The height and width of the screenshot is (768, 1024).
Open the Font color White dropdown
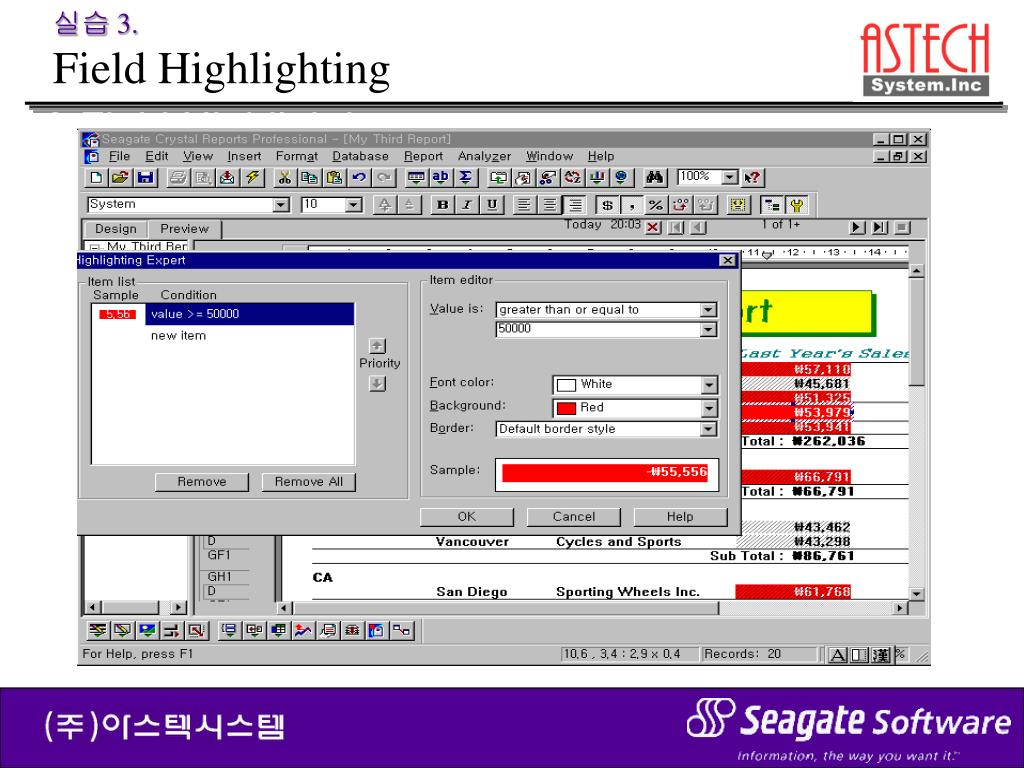pos(709,385)
